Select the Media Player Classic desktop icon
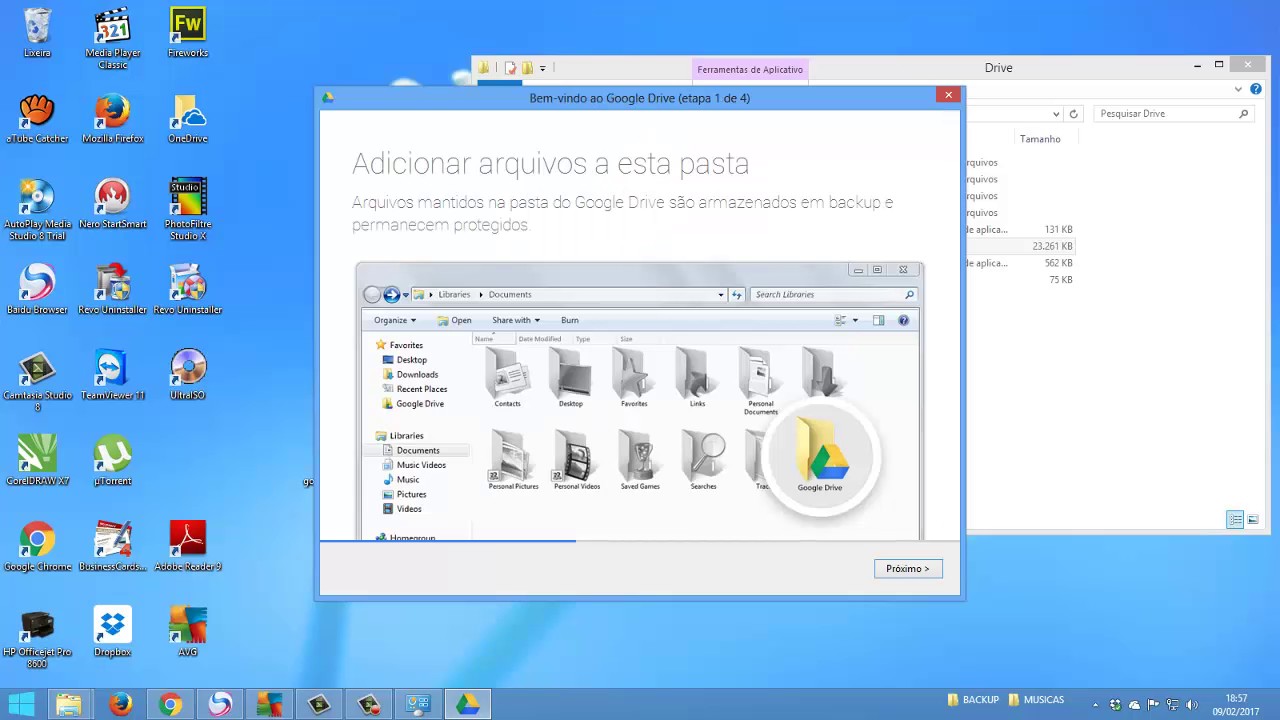1280x720 pixels. pos(112,38)
